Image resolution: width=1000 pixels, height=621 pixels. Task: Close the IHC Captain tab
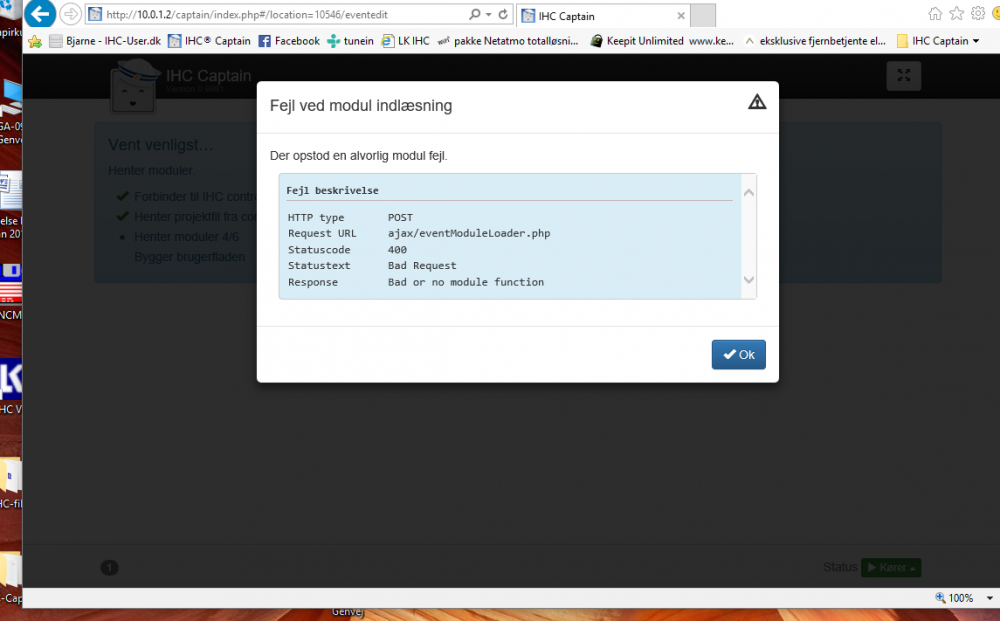(680, 16)
